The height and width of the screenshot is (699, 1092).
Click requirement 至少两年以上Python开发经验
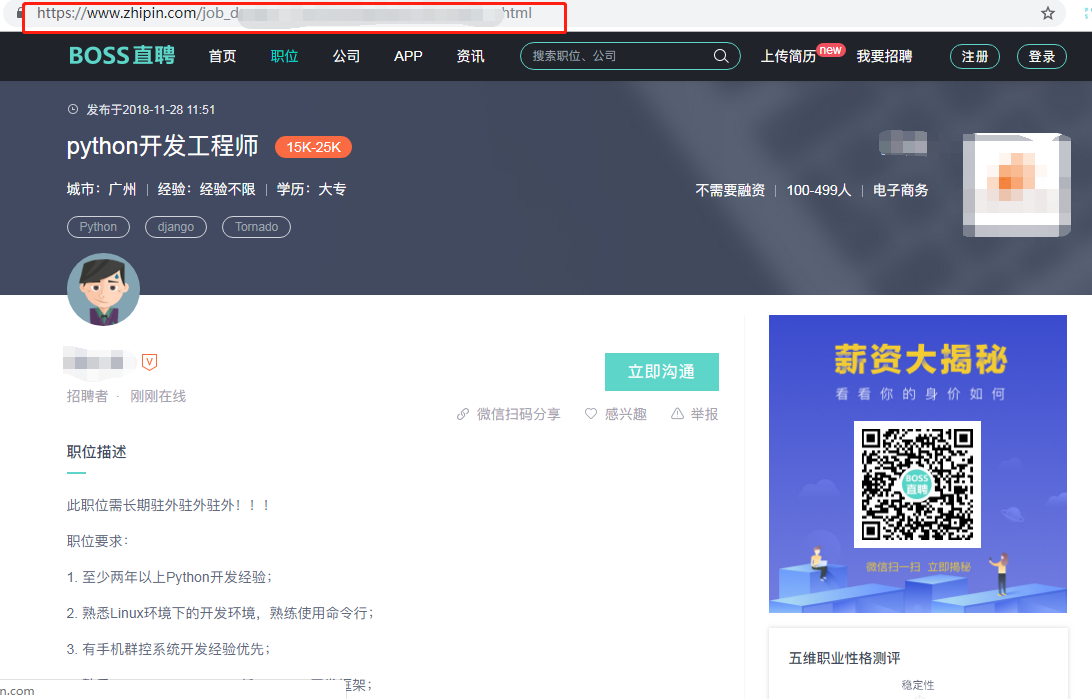(x=169, y=577)
